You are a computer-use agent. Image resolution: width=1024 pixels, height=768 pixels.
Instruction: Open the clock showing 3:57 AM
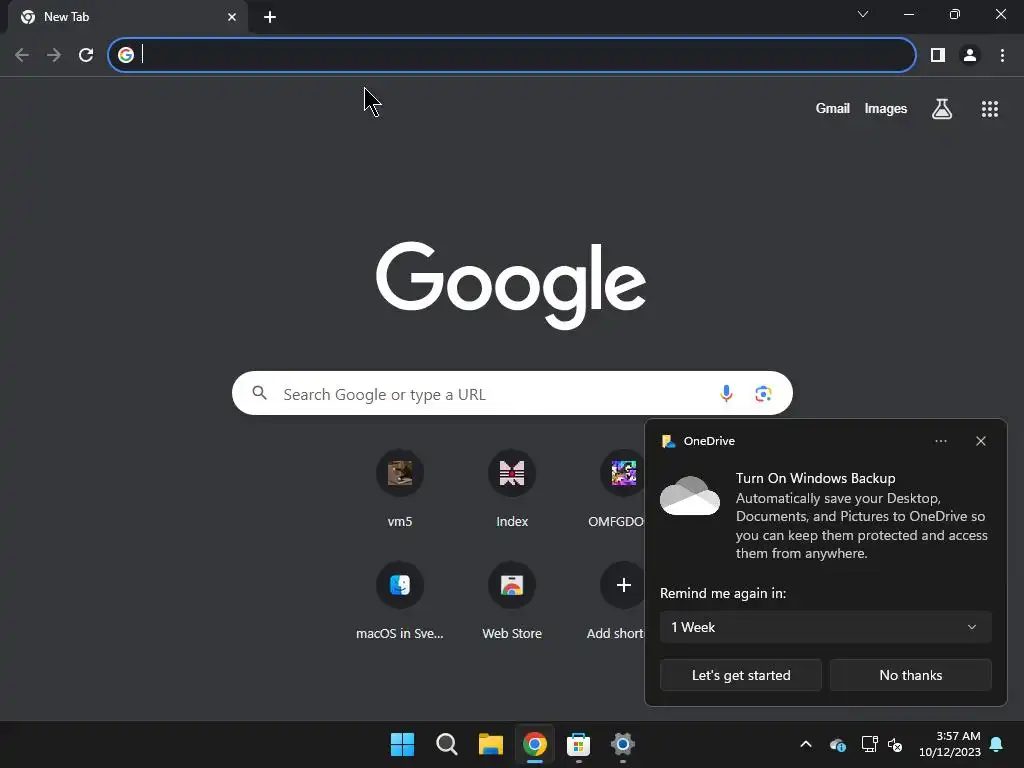(x=950, y=744)
